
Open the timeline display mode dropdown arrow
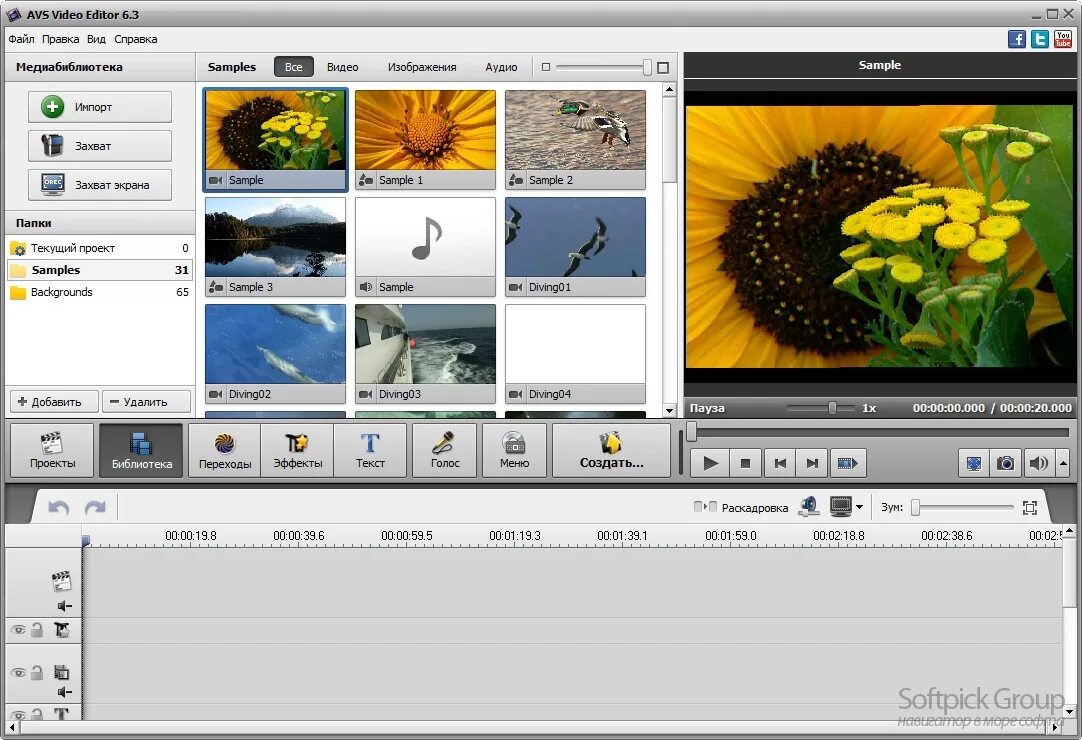[859, 508]
